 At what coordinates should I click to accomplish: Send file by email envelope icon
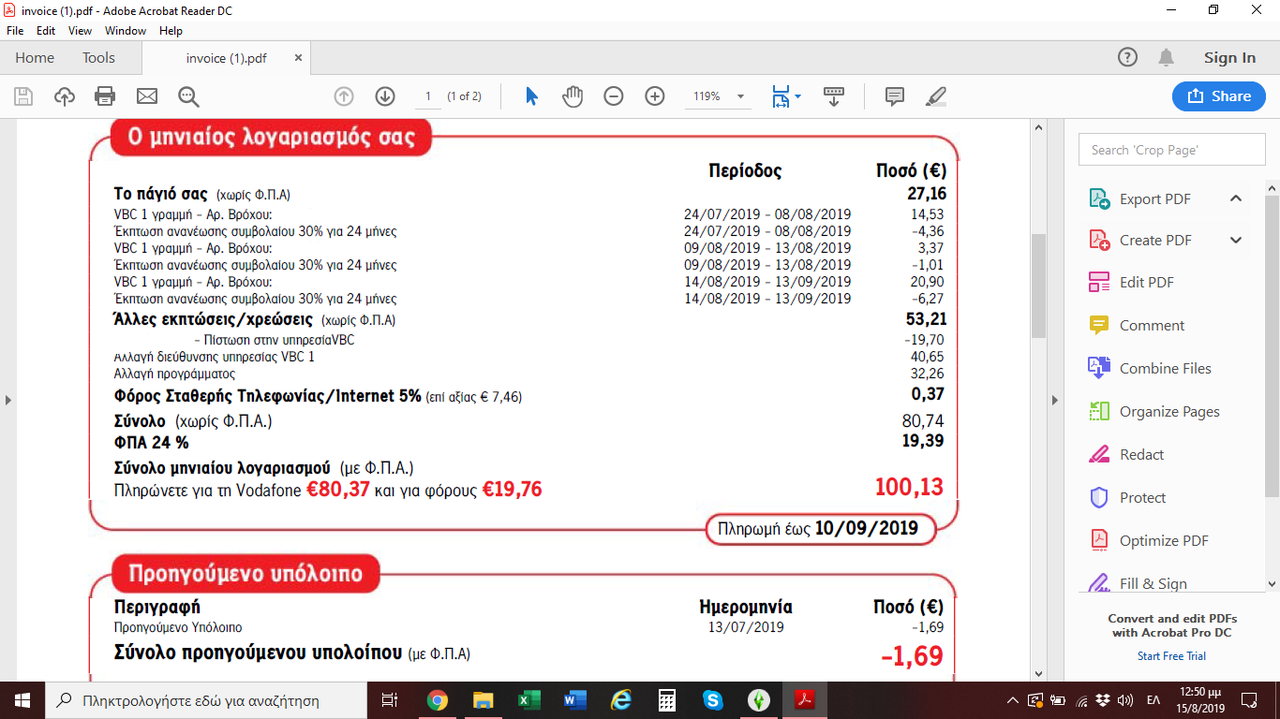coord(147,96)
